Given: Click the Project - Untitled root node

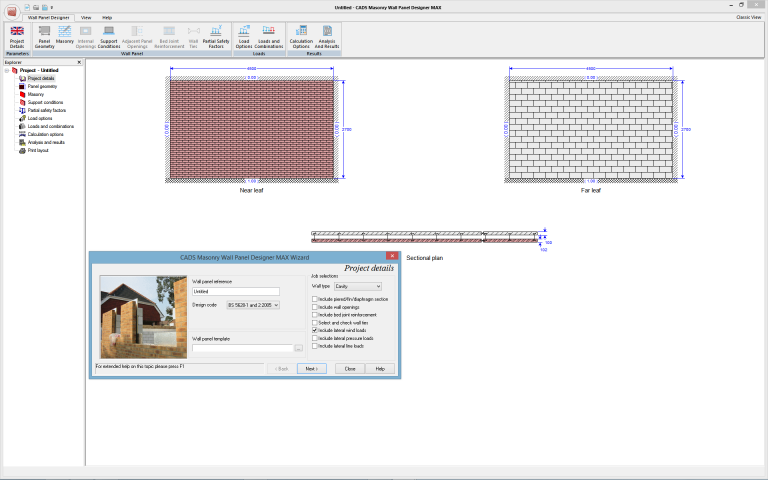Looking at the screenshot, I should 39,71.
